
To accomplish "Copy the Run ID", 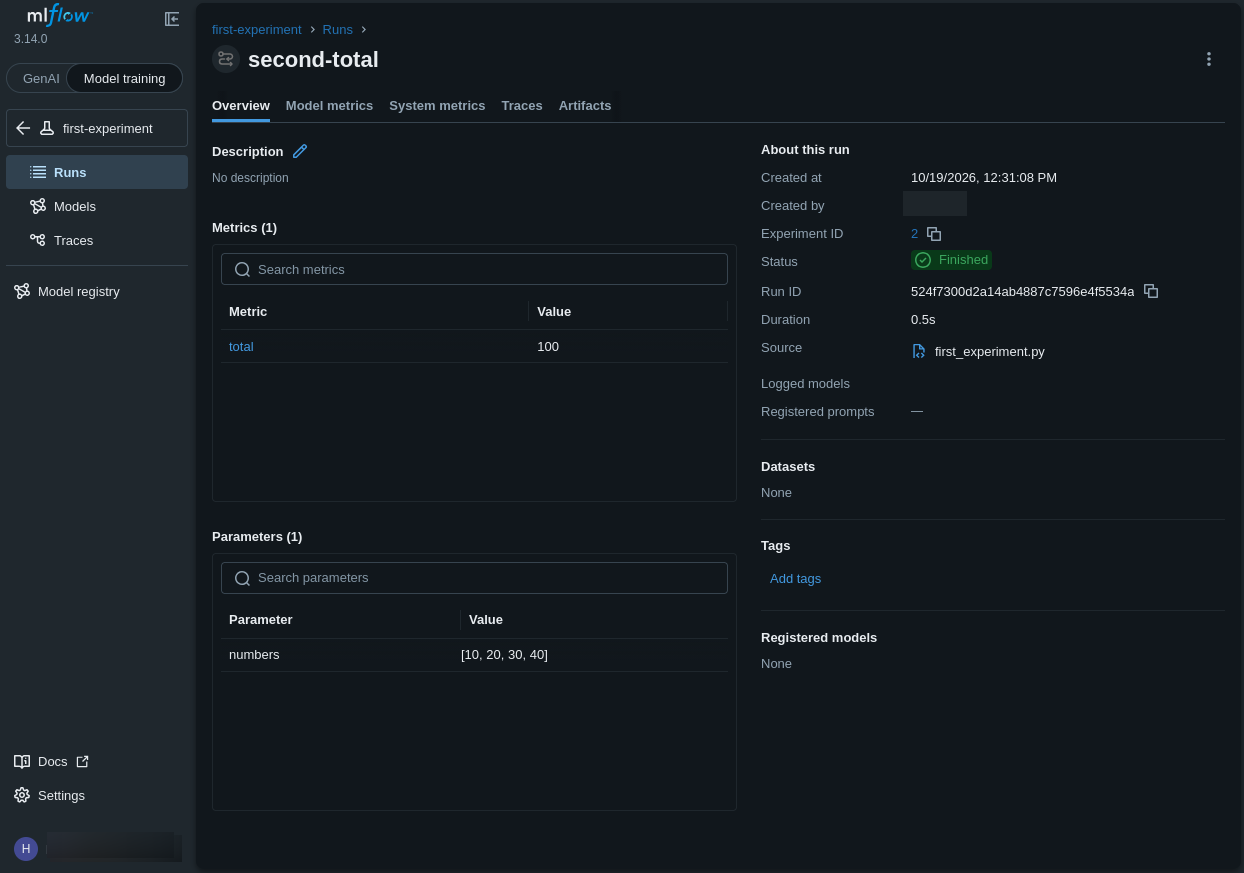I will (x=1151, y=291).
